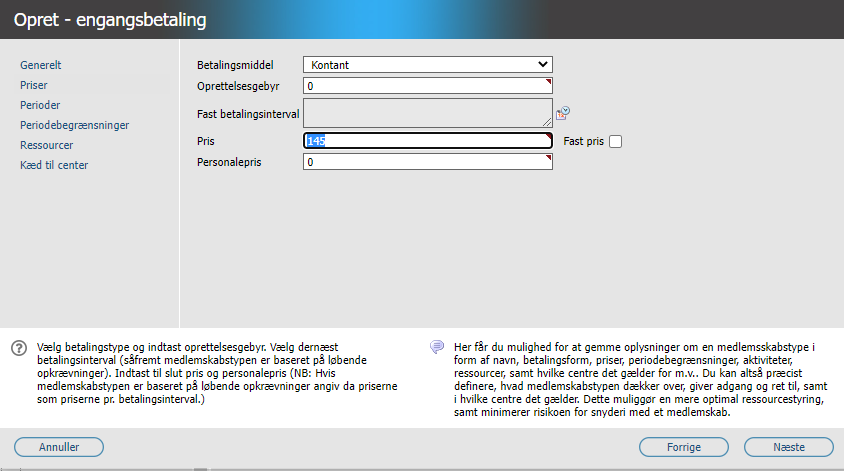Click the Personalepris label

229,162
